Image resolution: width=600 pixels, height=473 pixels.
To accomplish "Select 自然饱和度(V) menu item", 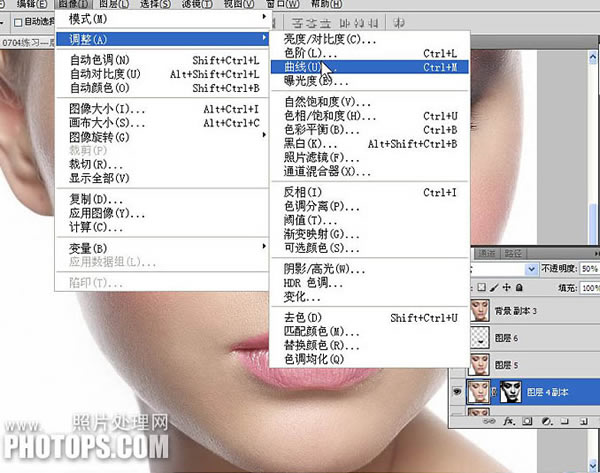I will click(370, 102).
